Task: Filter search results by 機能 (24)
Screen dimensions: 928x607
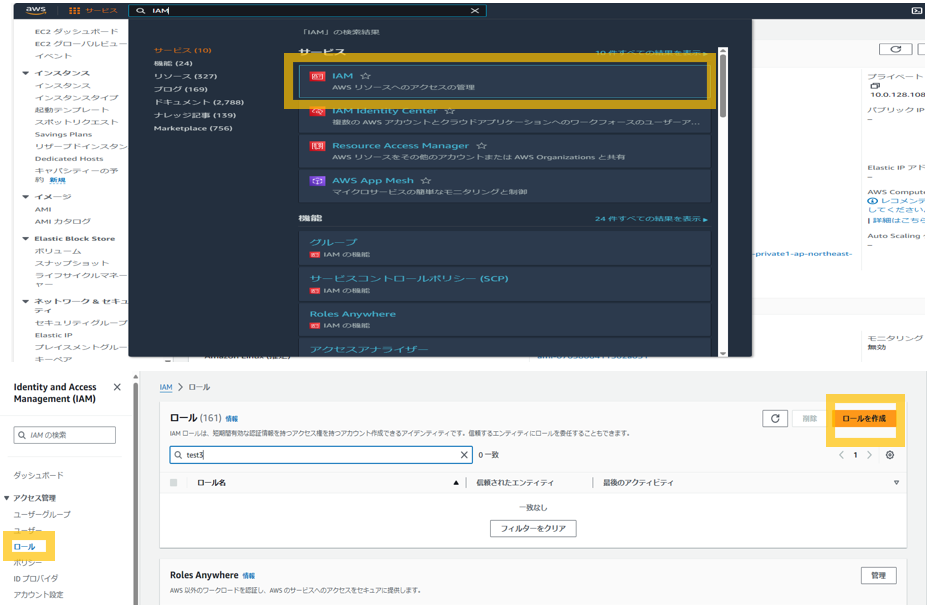Action: click(x=173, y=63)
